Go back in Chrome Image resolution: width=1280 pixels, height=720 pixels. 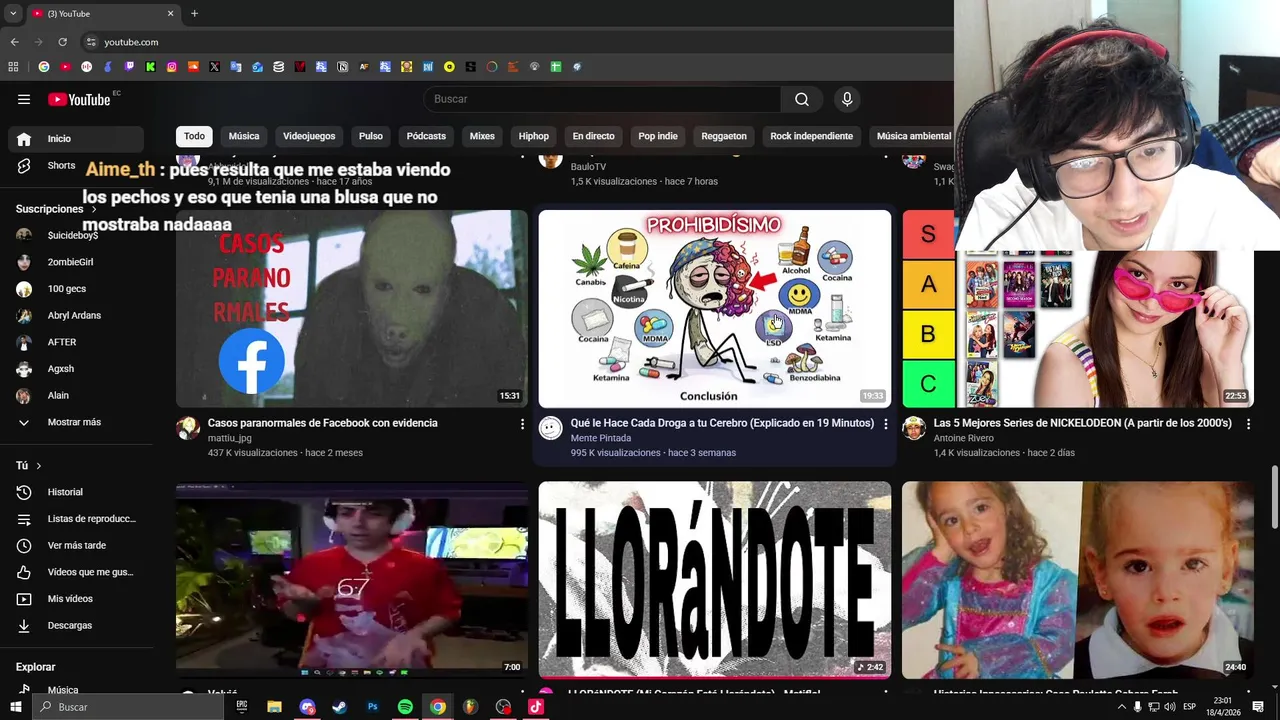point(14,42)
